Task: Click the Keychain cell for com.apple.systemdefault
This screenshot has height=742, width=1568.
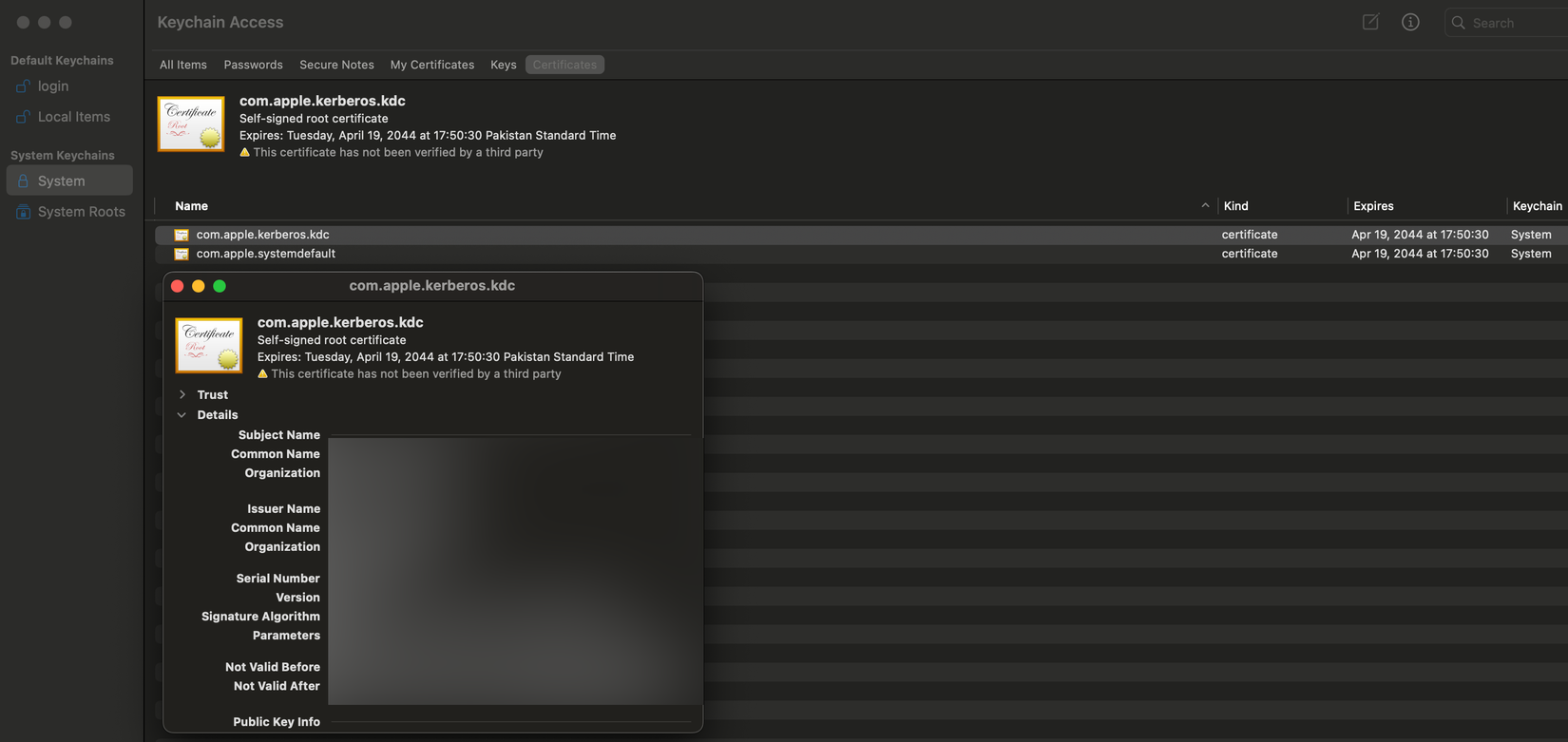Action: click(1531, 254)
